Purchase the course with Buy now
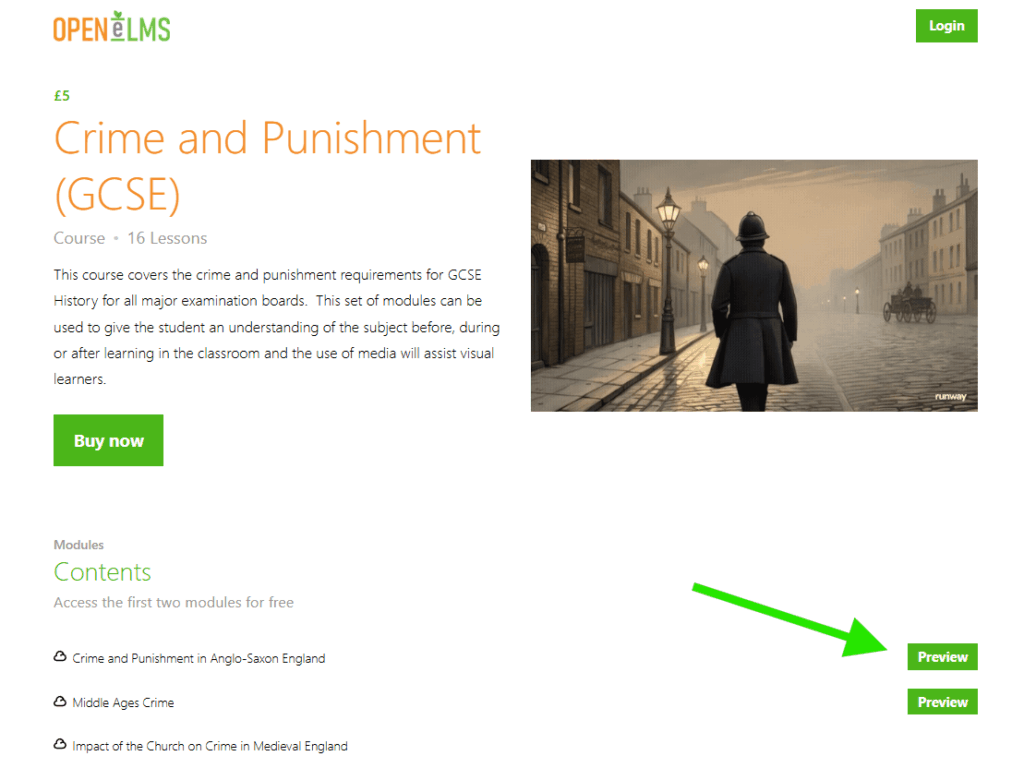This screenshot has width=1024, height=768. tap(108, 440)
